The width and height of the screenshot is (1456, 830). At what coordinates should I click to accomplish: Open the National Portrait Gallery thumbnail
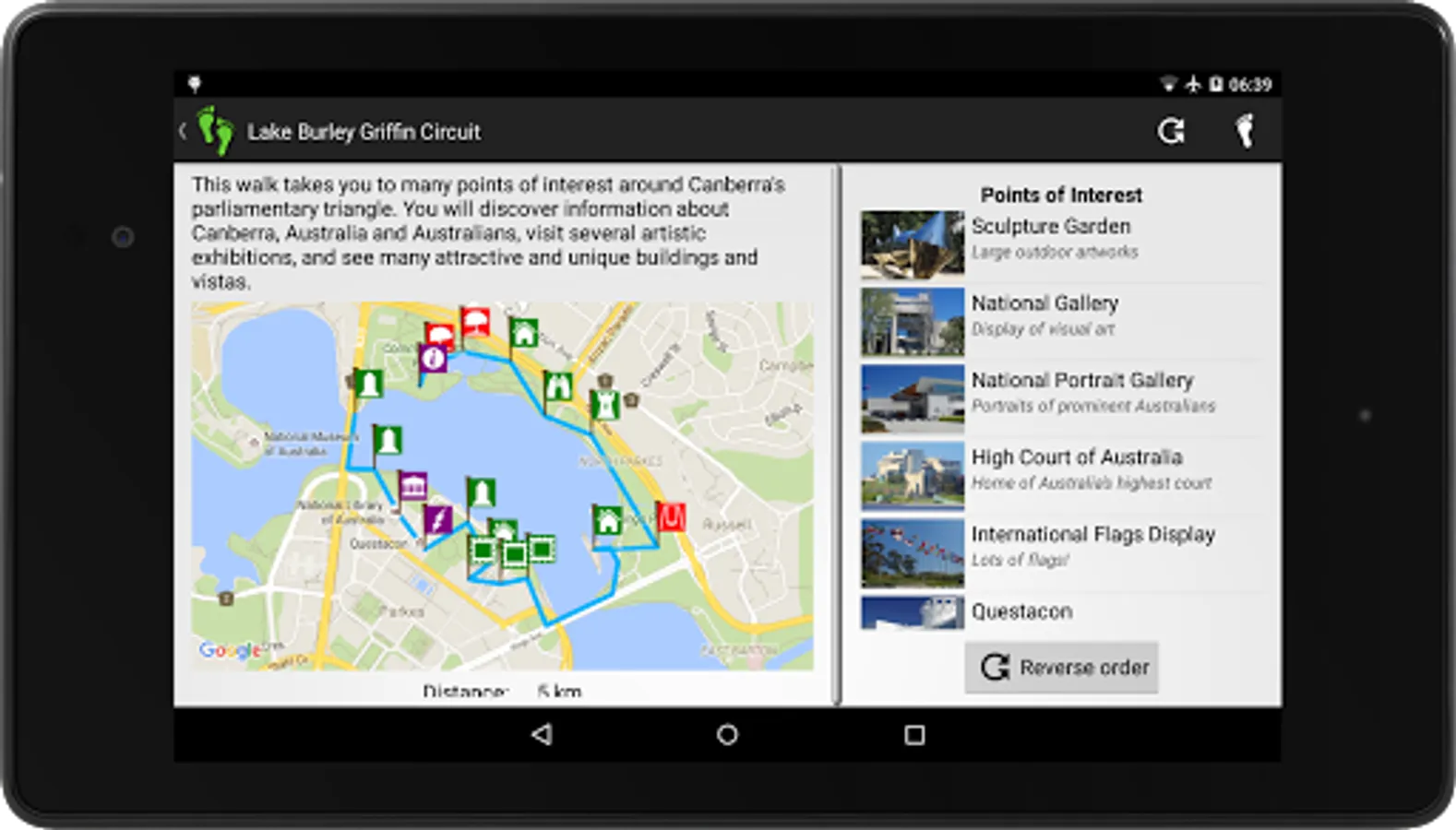pos(913,398)
